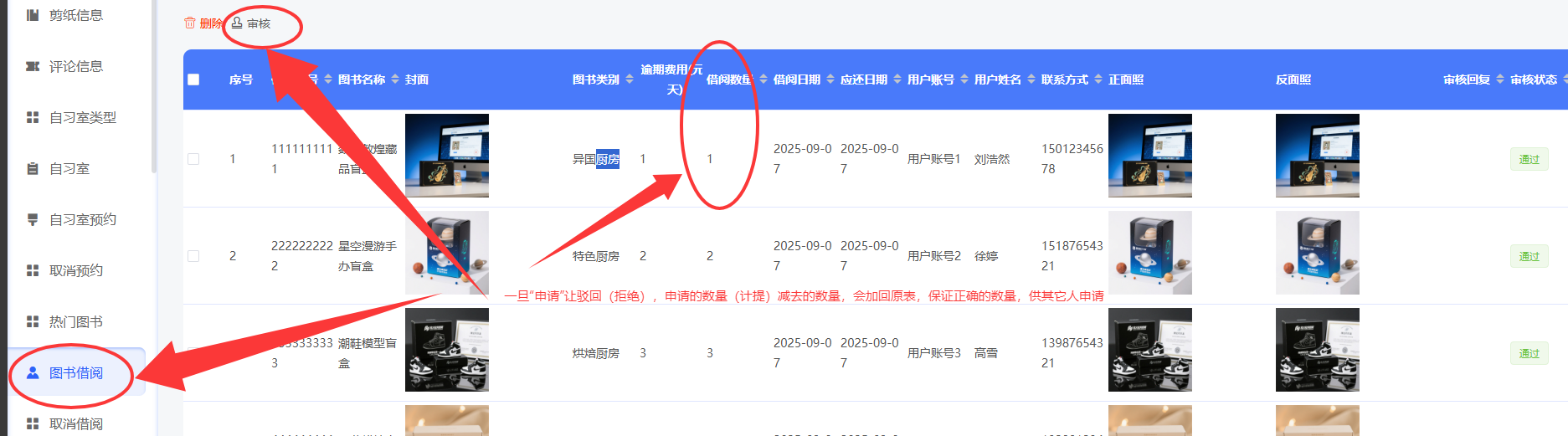
Task: Click the 图书借阅 user icon
Action: (33, 372)
